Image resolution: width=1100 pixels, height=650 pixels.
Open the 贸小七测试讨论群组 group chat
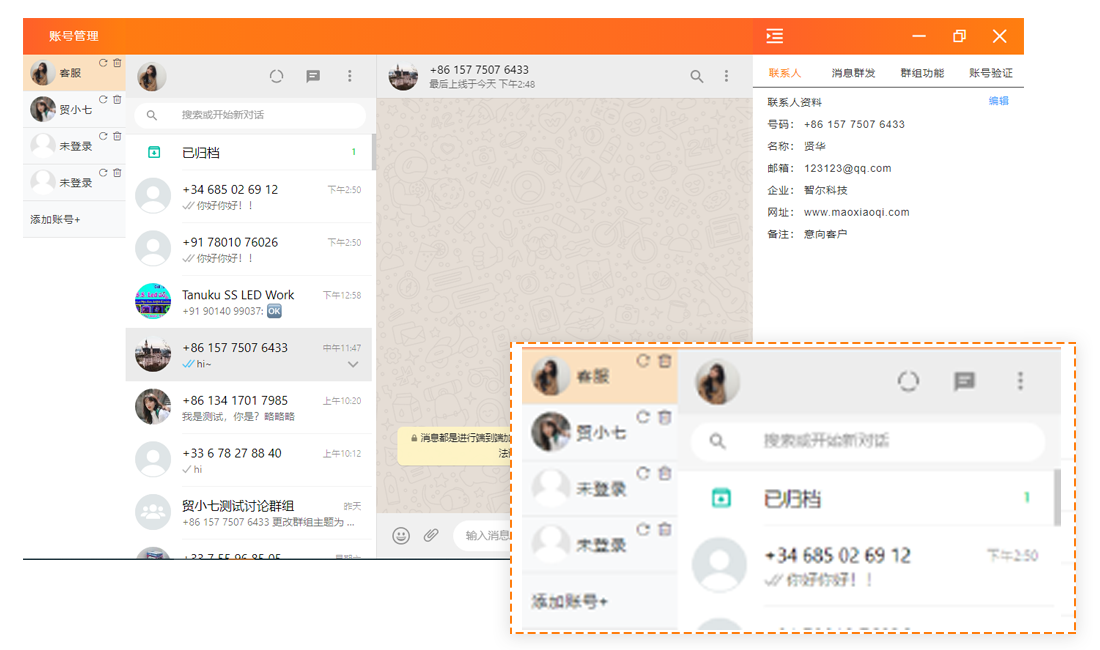[x=248, y=513]
